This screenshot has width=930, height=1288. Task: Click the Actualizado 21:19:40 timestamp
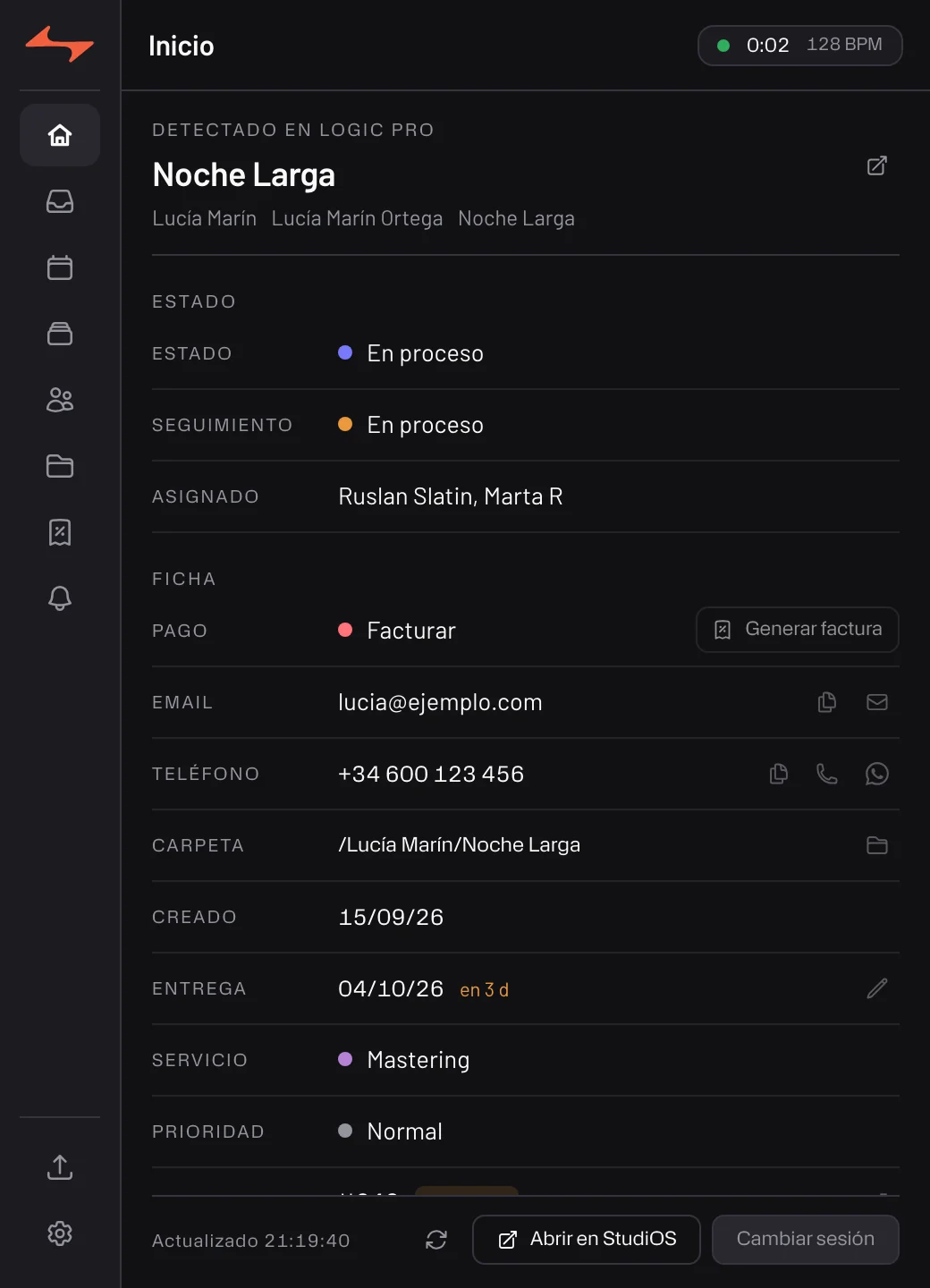pyautogui.click(x=251, y=1241)
